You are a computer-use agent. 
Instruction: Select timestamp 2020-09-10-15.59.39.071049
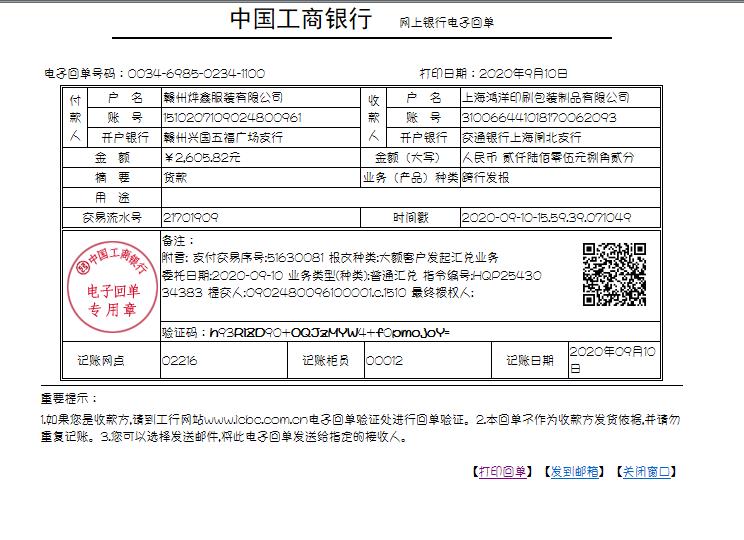546,217
